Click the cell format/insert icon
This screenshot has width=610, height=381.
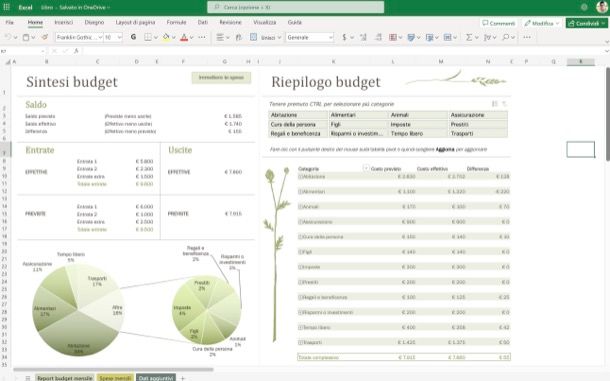click(x=447, y=37)
